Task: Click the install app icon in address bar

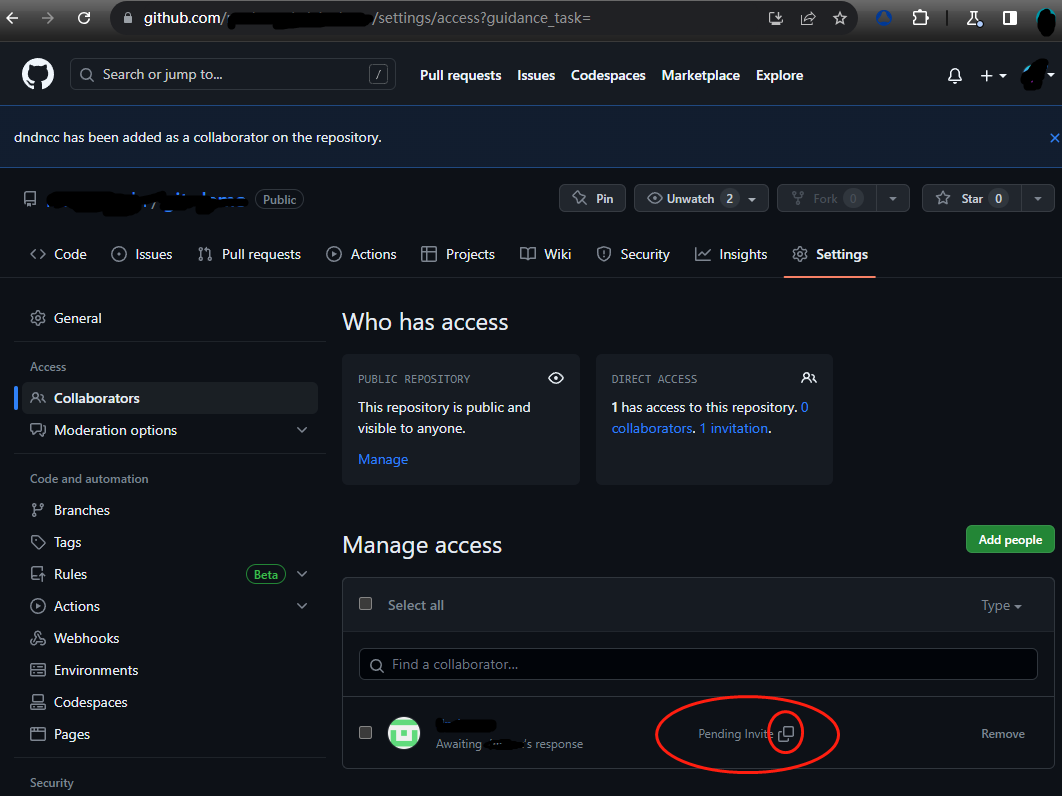Action: click(776, 18)
